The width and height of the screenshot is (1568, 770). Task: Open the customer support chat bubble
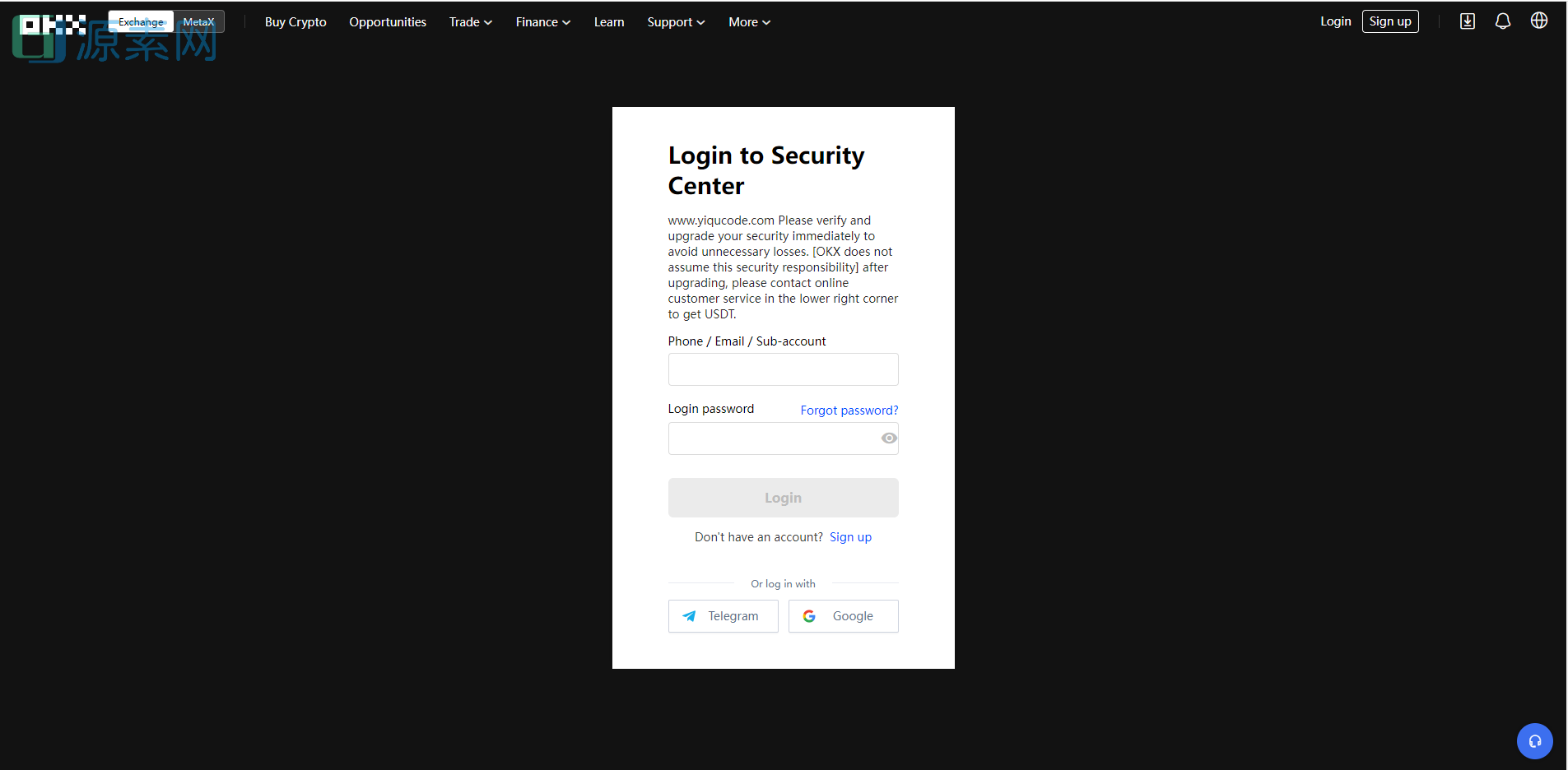(1534, 741)
